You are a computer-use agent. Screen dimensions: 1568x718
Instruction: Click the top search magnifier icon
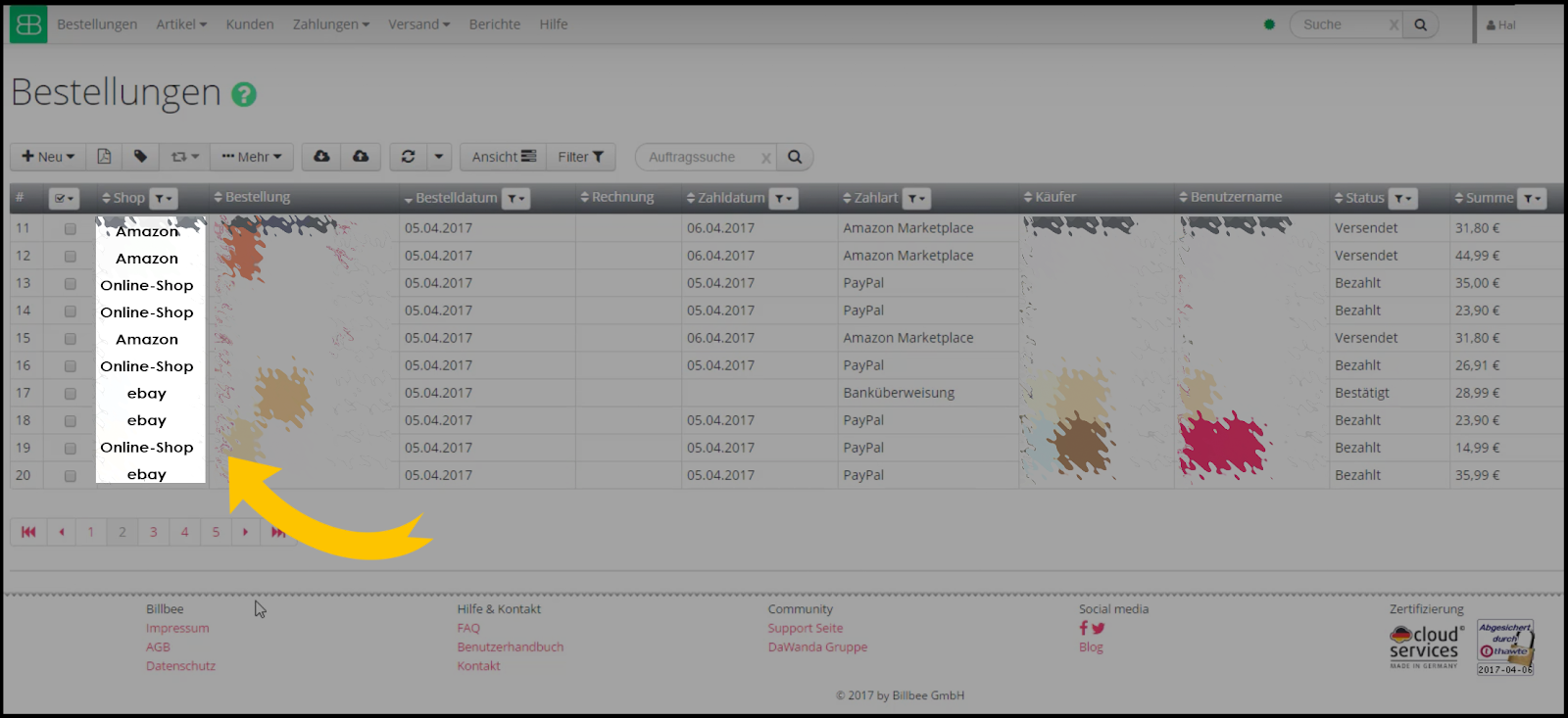tap(1420, 24)
